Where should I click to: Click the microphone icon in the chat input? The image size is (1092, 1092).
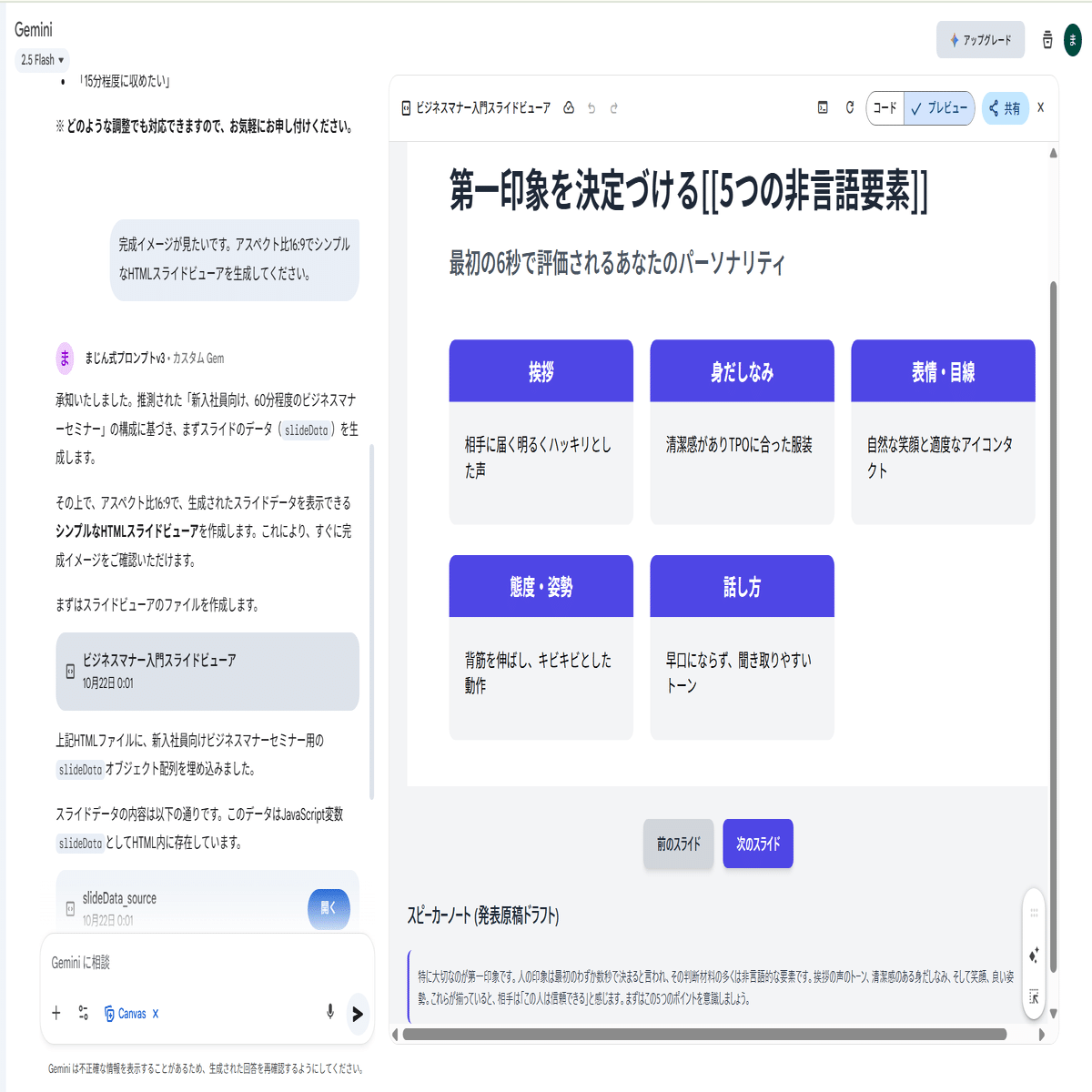[x=329, y=1013]
